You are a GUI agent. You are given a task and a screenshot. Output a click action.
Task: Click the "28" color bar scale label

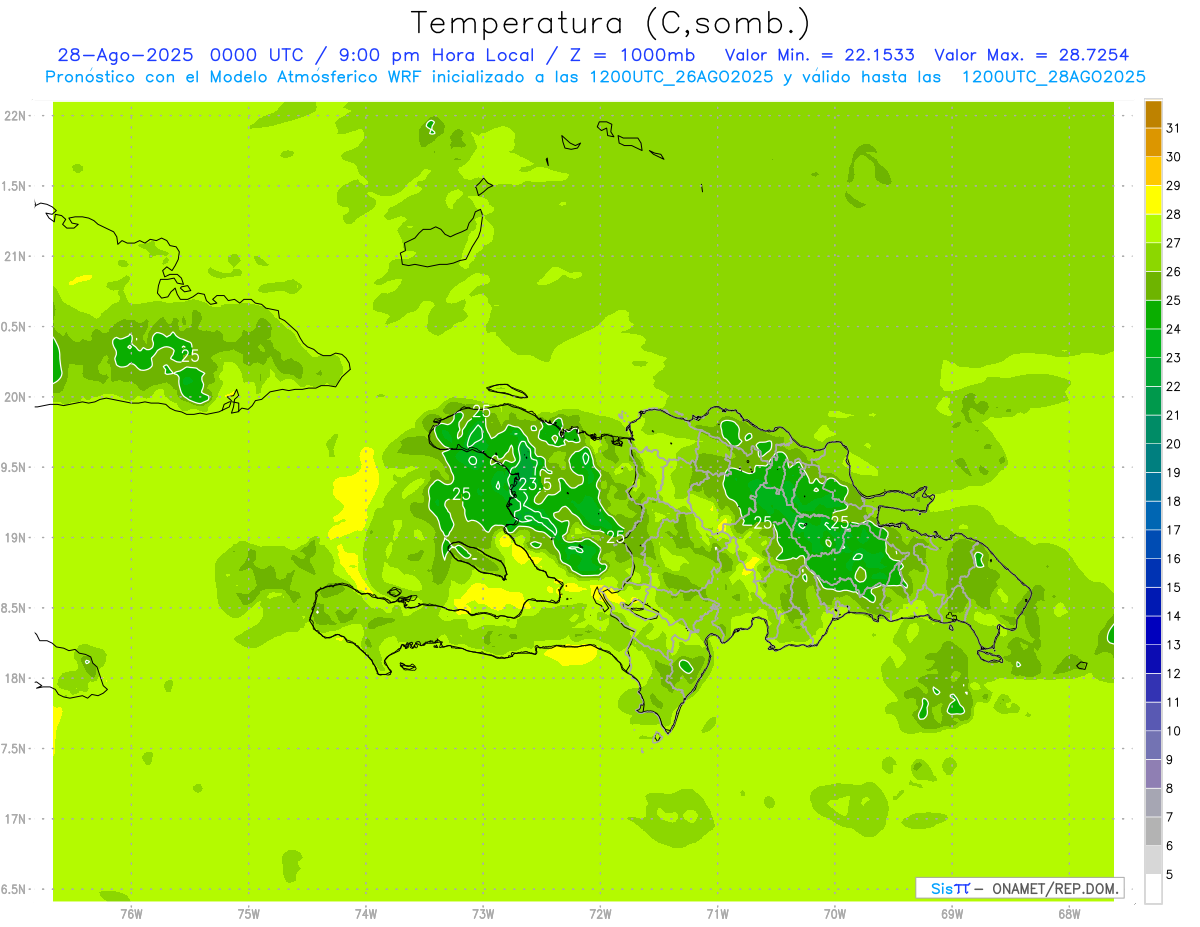pyautogui.click(x=1173, y=214)
